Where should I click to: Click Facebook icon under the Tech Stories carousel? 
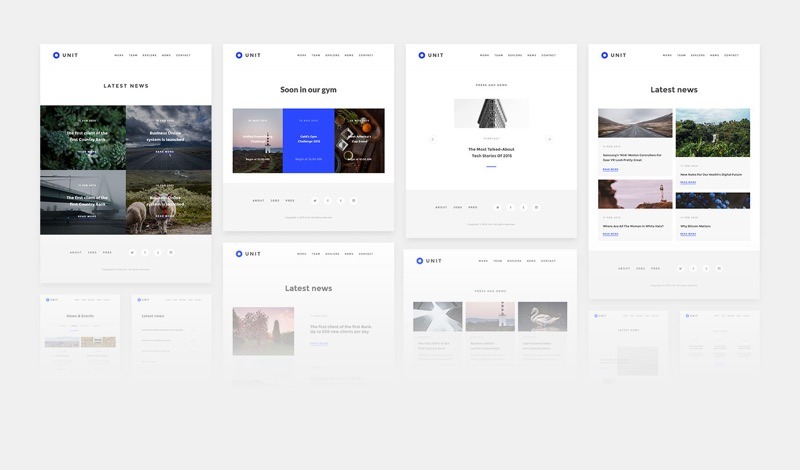(510, 207)
